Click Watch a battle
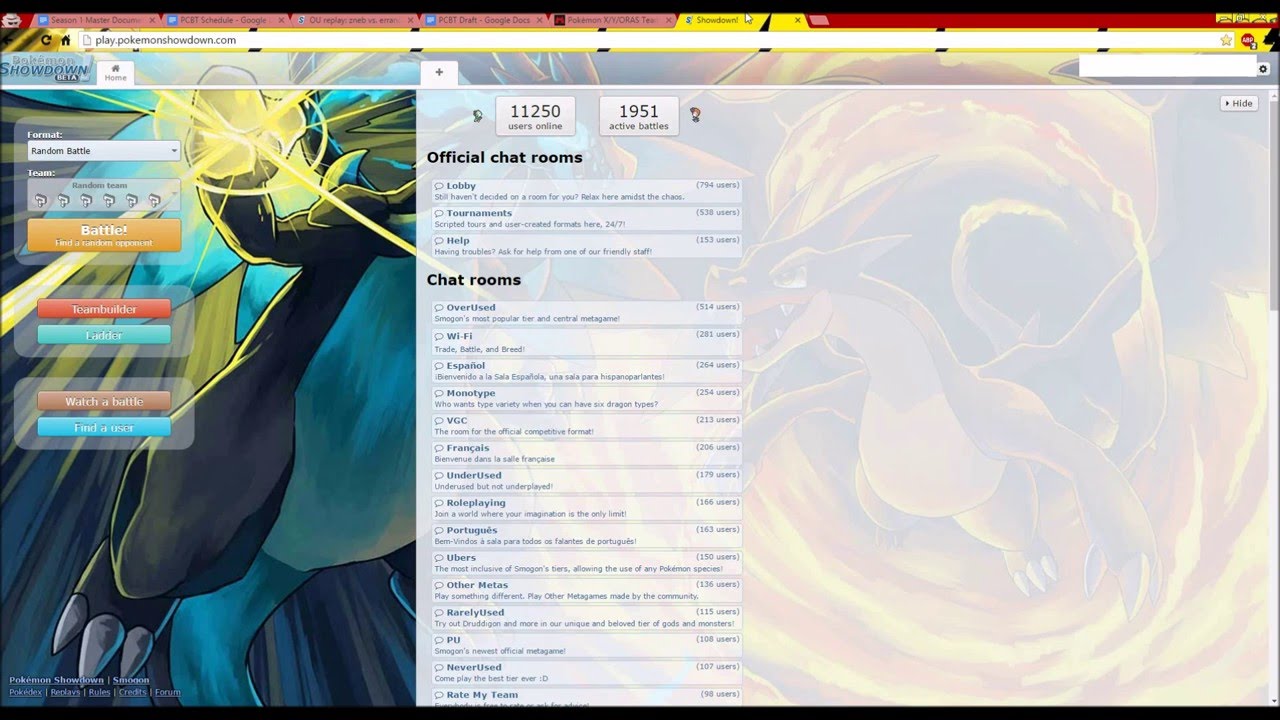This screenshot has height=720, width=1280. pos(104,401)
